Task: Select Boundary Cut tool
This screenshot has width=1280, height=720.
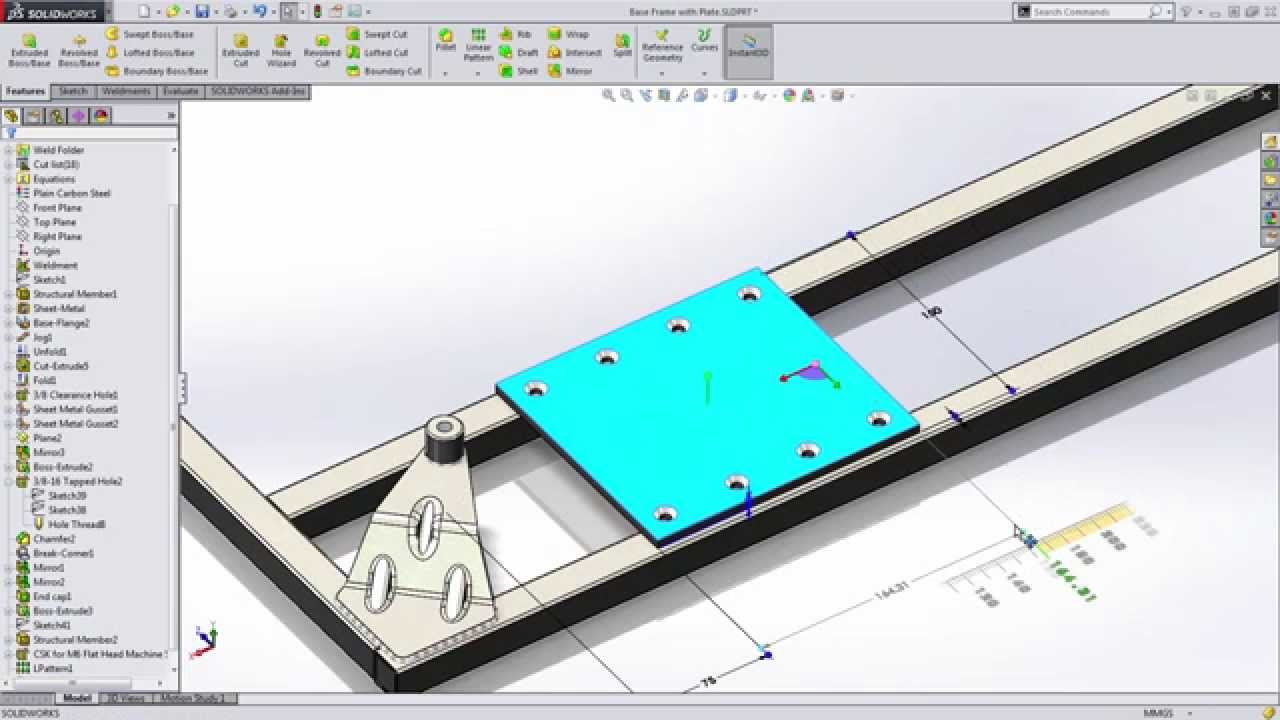Action: click(x=384, y=72)
